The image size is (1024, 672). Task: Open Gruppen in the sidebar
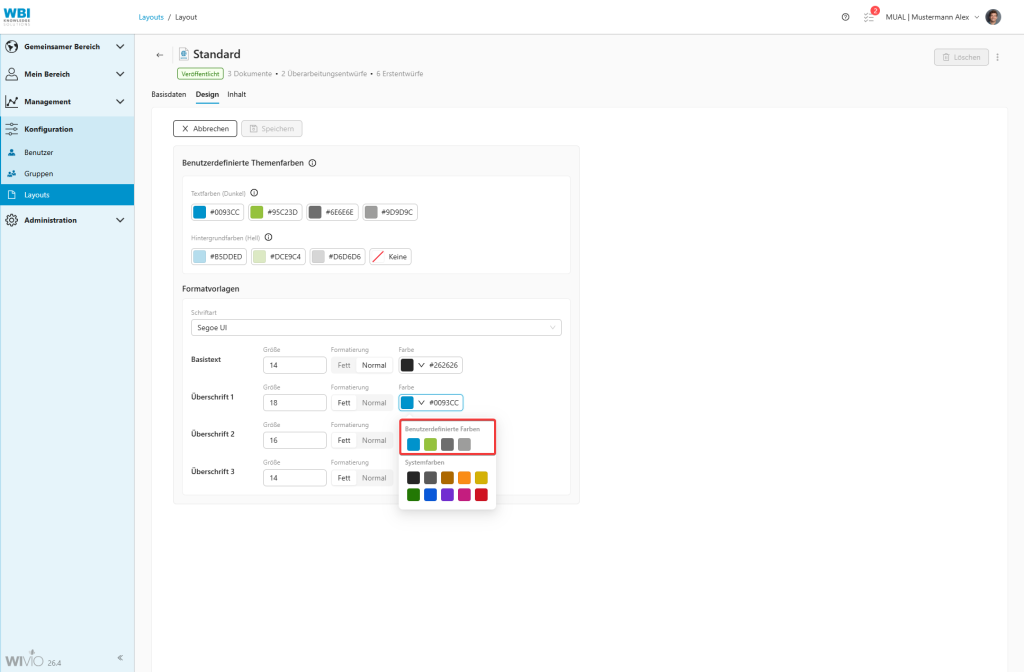click(67, 174)
